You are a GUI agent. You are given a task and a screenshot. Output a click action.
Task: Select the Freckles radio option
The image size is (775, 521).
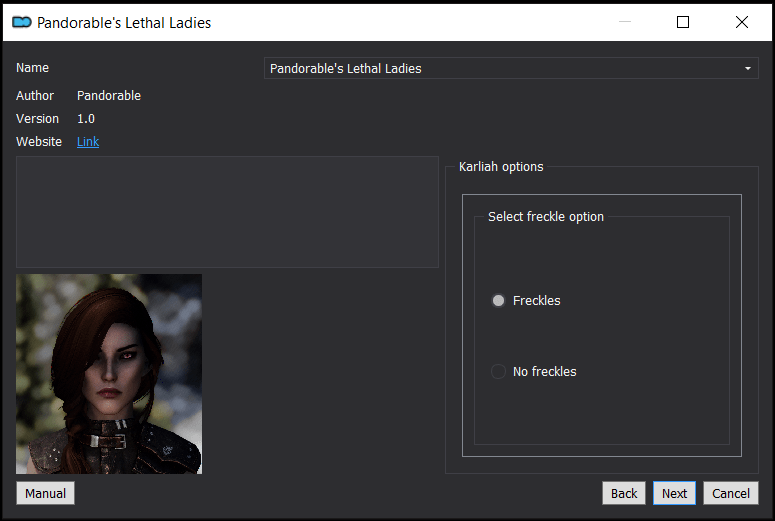point(526,301)
